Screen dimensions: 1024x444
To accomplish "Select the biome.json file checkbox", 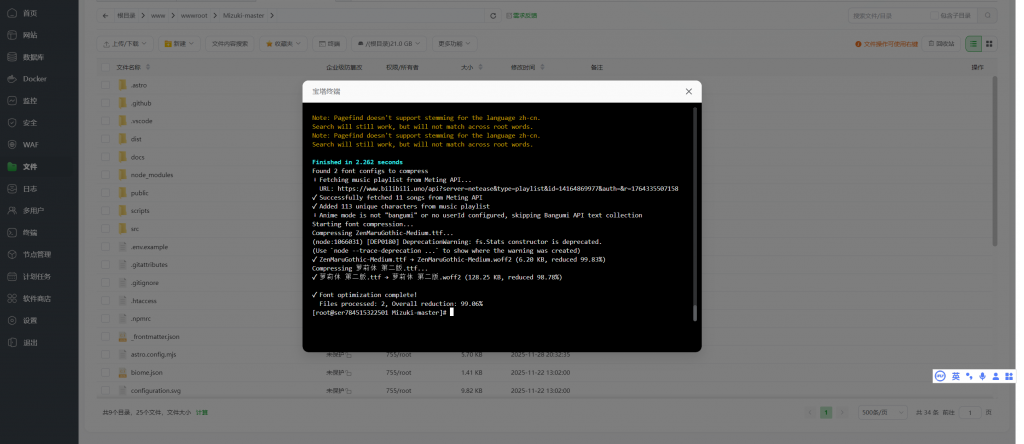I will click(106, 372).
